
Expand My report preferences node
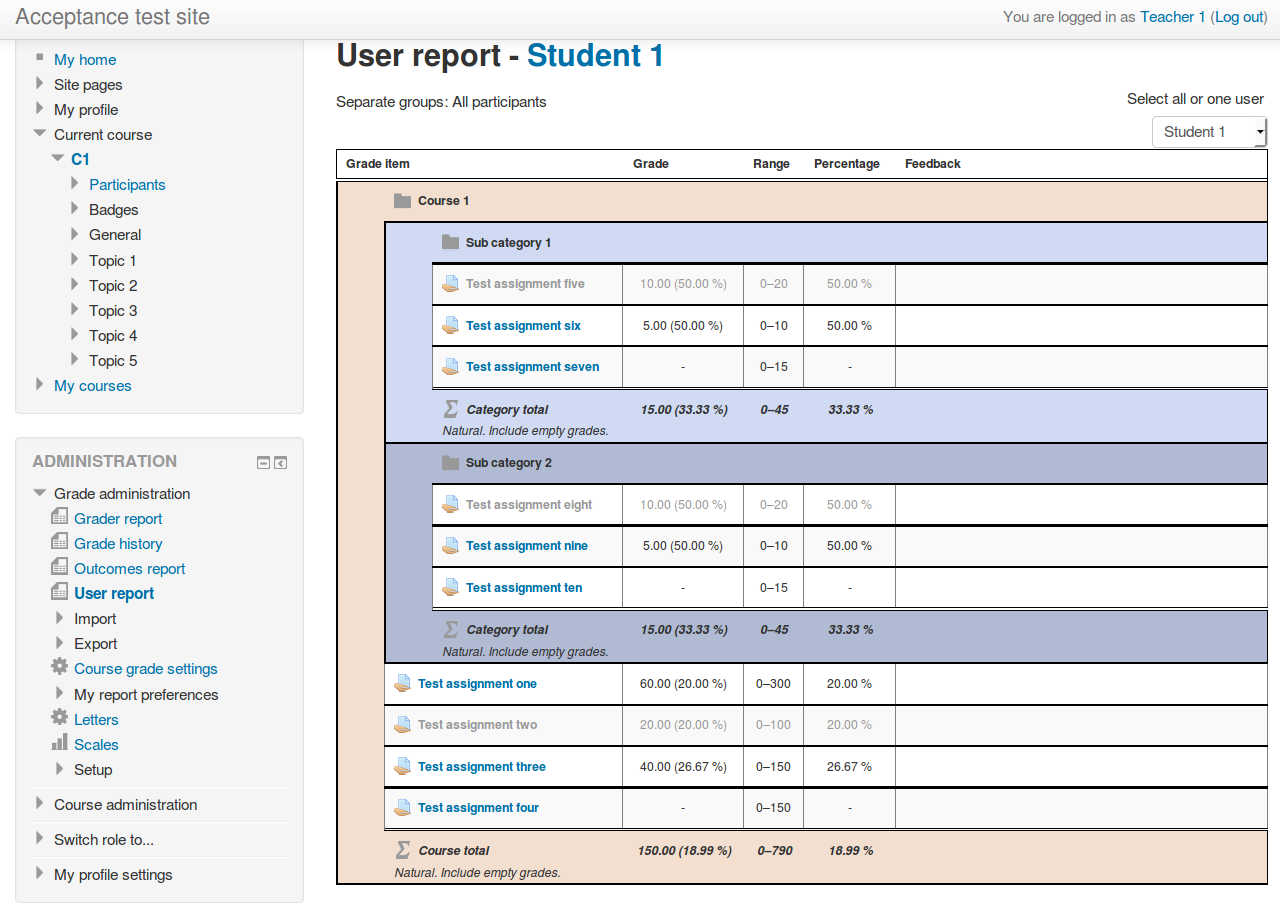pyautogui.click(x=60, y=694)
